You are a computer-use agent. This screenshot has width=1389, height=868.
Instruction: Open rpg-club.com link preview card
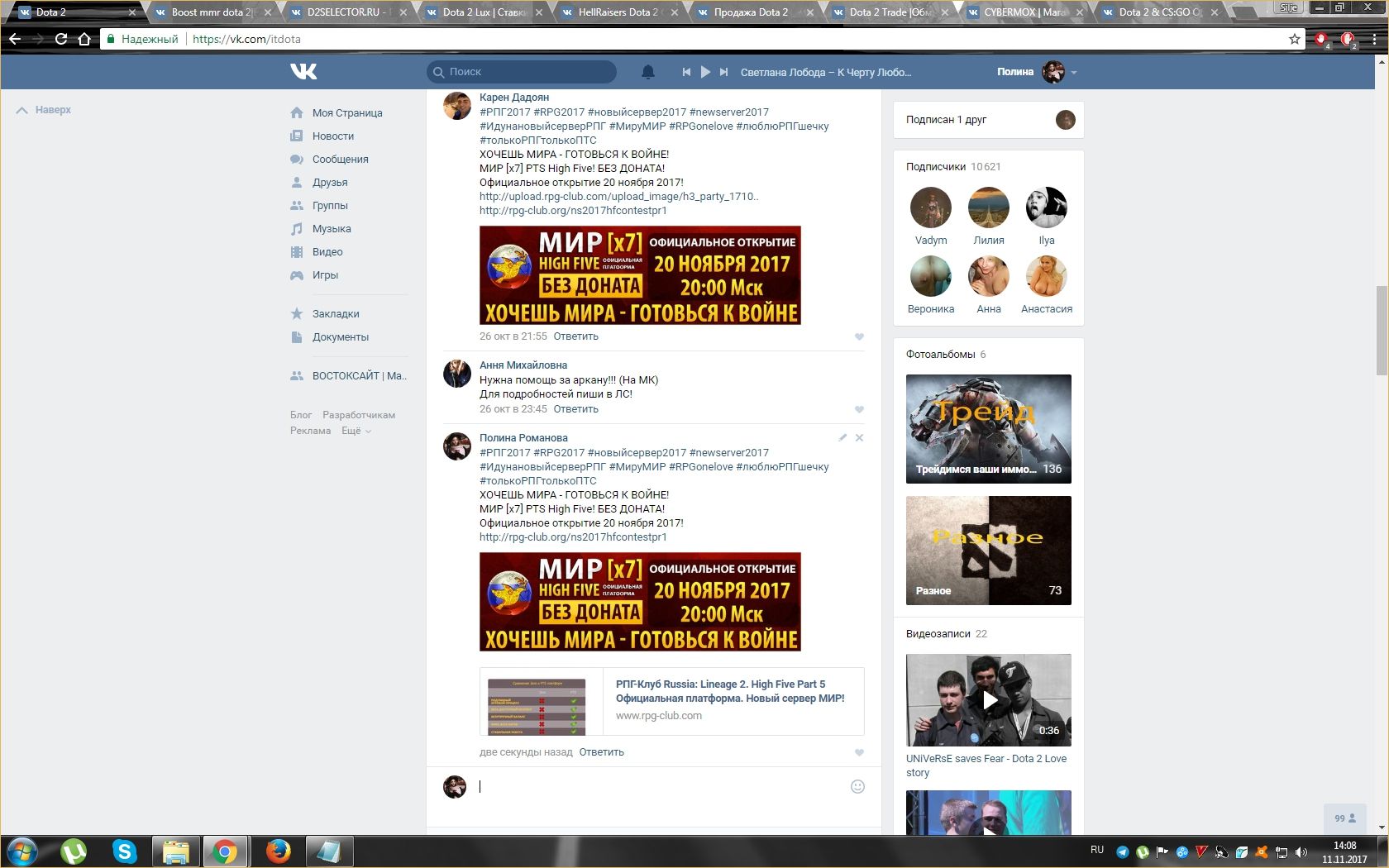pos(671,701)
